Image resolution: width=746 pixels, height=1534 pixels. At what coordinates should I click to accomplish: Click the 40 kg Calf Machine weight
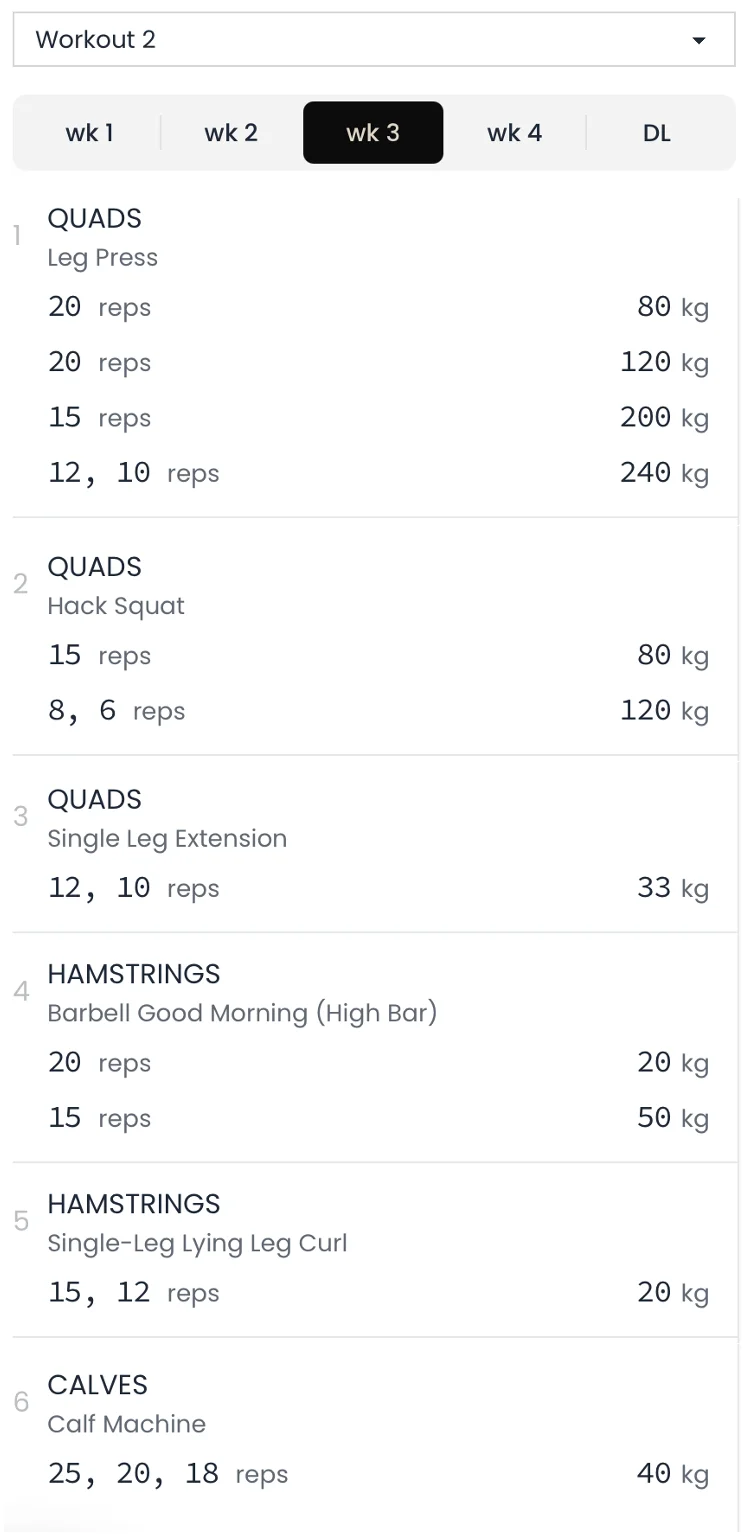point(672,1474)
